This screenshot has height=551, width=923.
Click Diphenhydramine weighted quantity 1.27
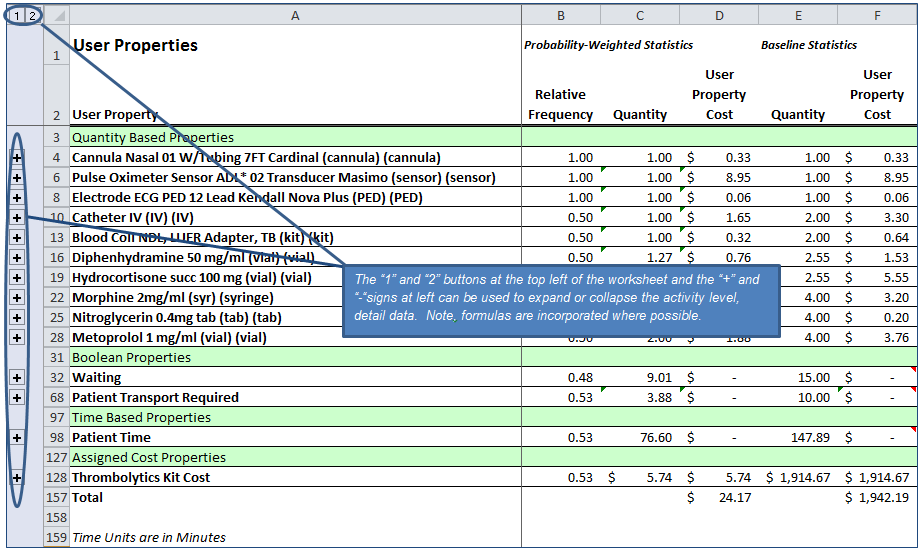[659, 258]
